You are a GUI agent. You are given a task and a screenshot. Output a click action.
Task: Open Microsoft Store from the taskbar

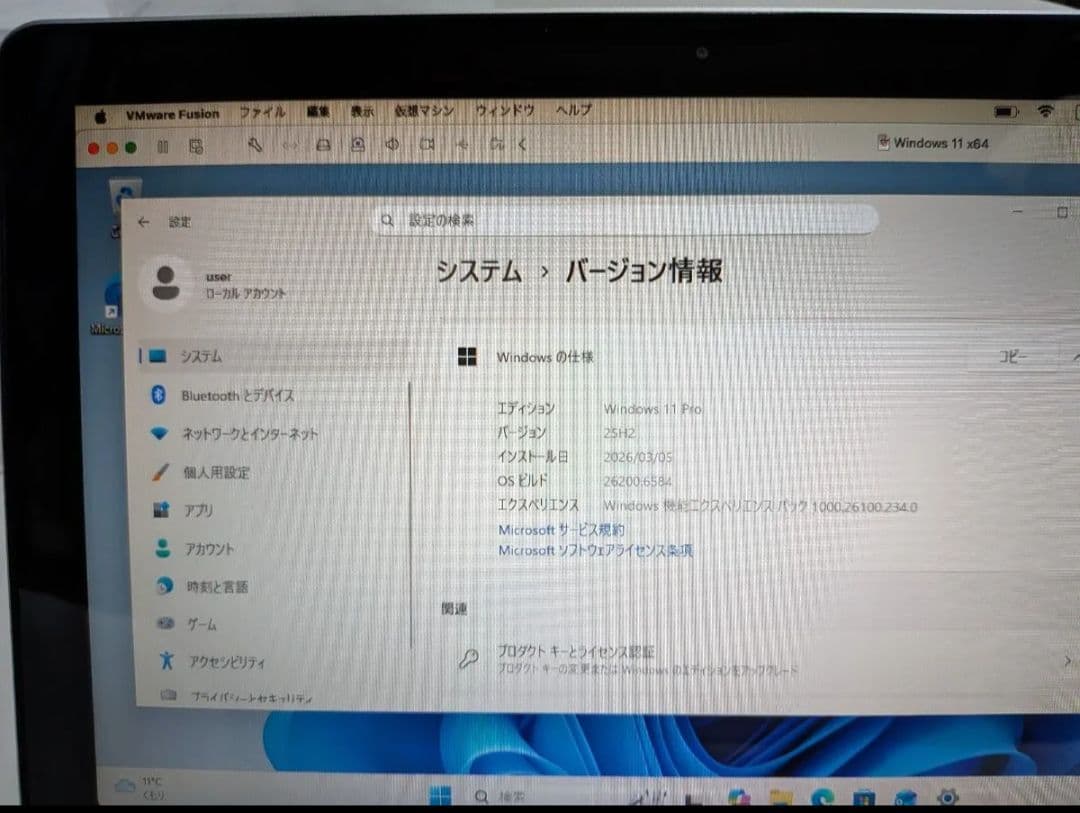[864, 798]
